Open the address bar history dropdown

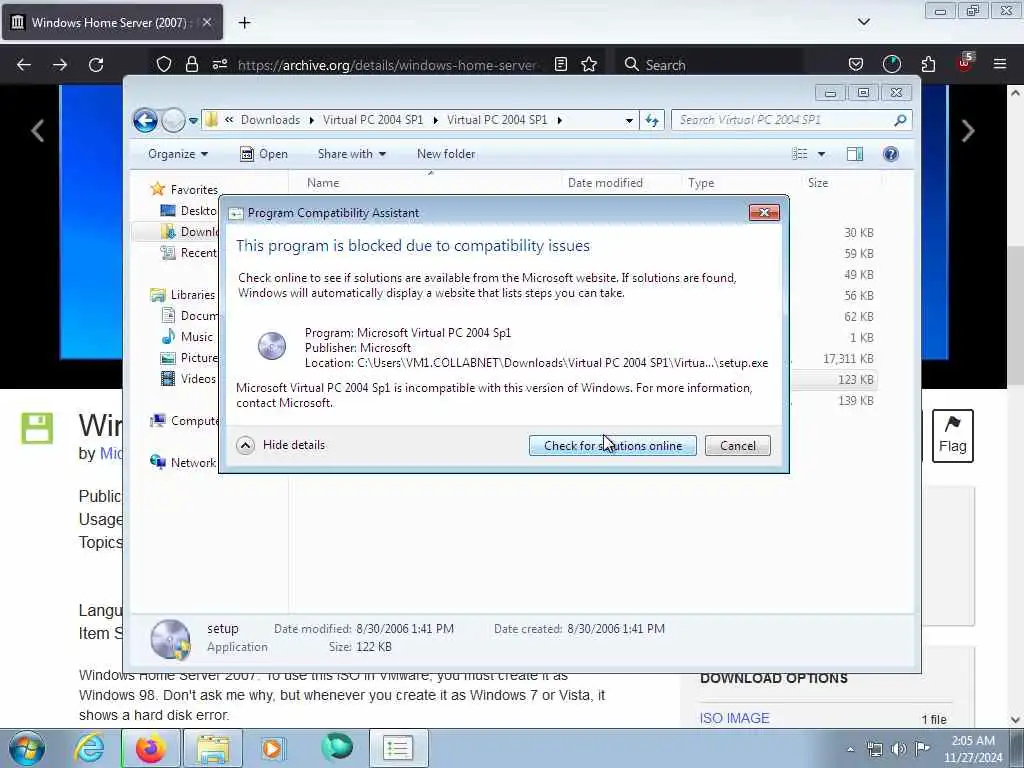tap(629, 120)
